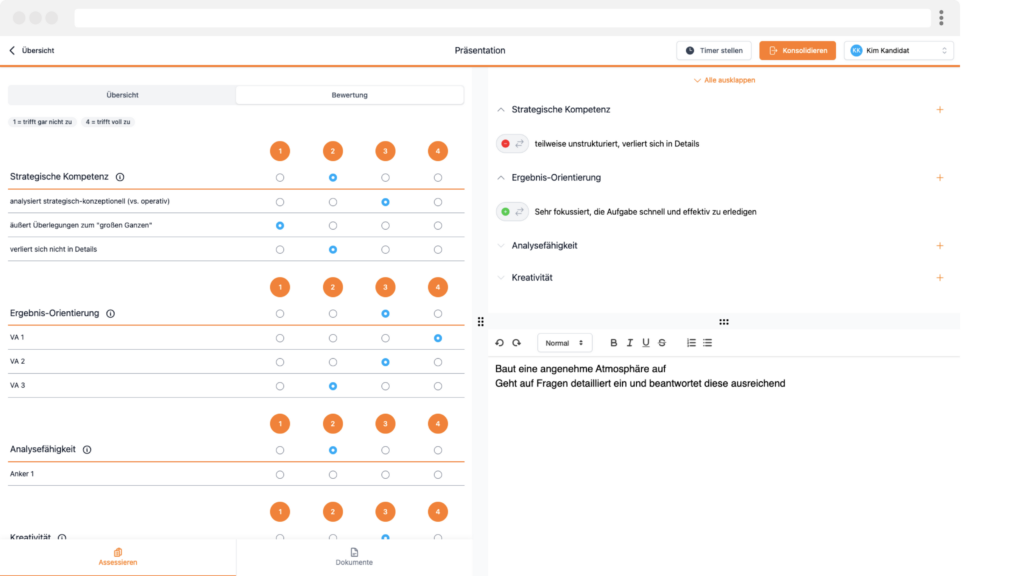
Task: Undo last edit in notes editor
Action: pyautogui.click(x=500, y=343)
